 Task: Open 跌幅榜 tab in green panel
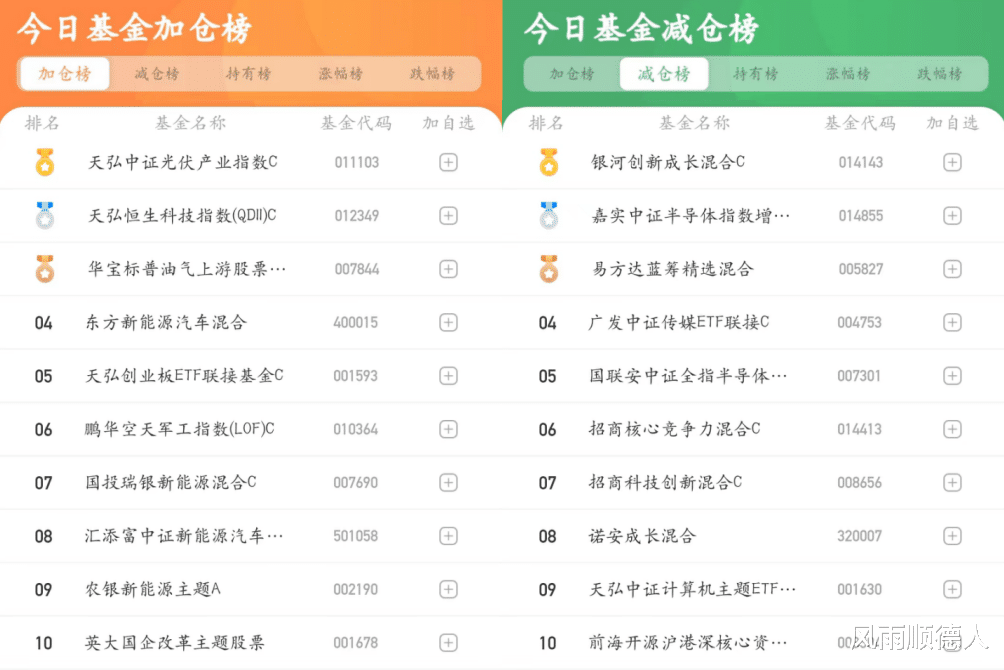(x=939, y=74)
